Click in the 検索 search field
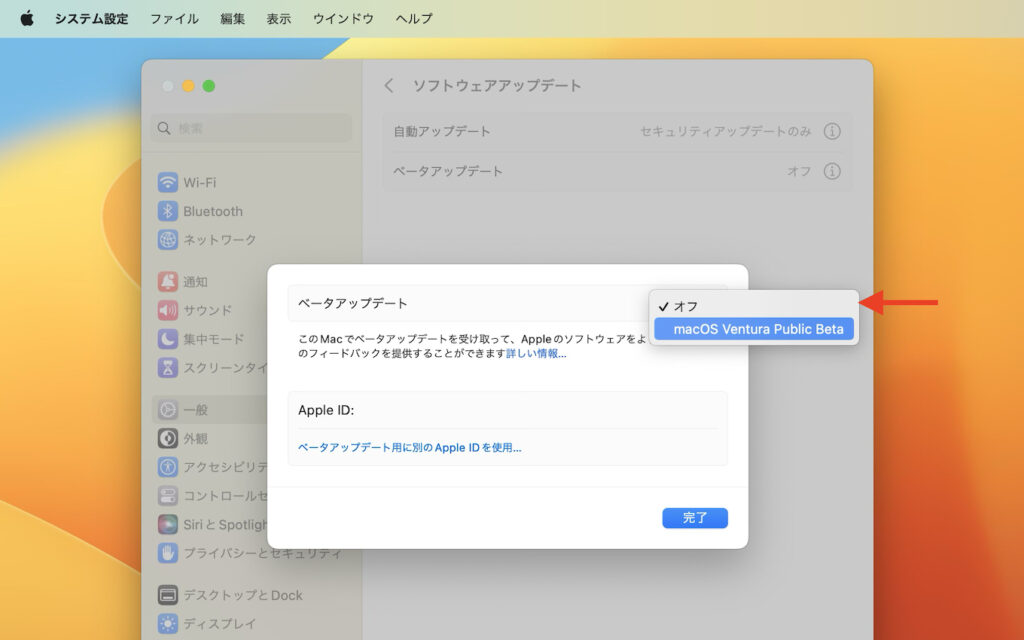Viewport: 1024px width, 640px height. 250,128
